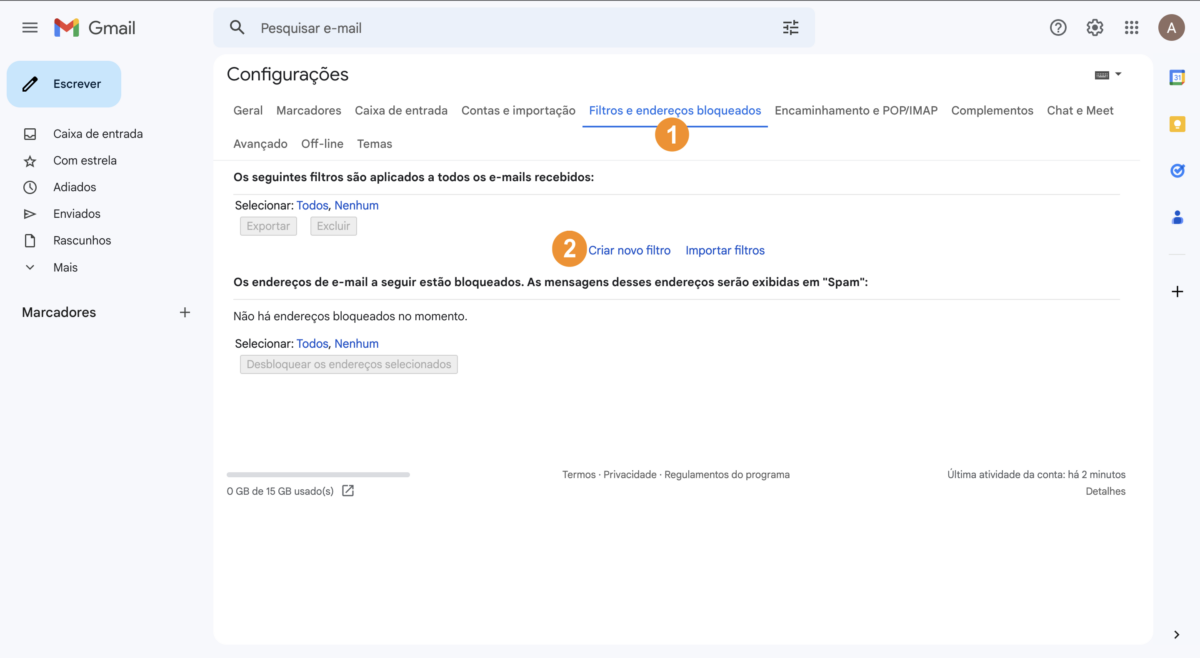1200x658 pixels.
Task: Select Filtros e endereços bloqueados tab
Action: point(675,111)
